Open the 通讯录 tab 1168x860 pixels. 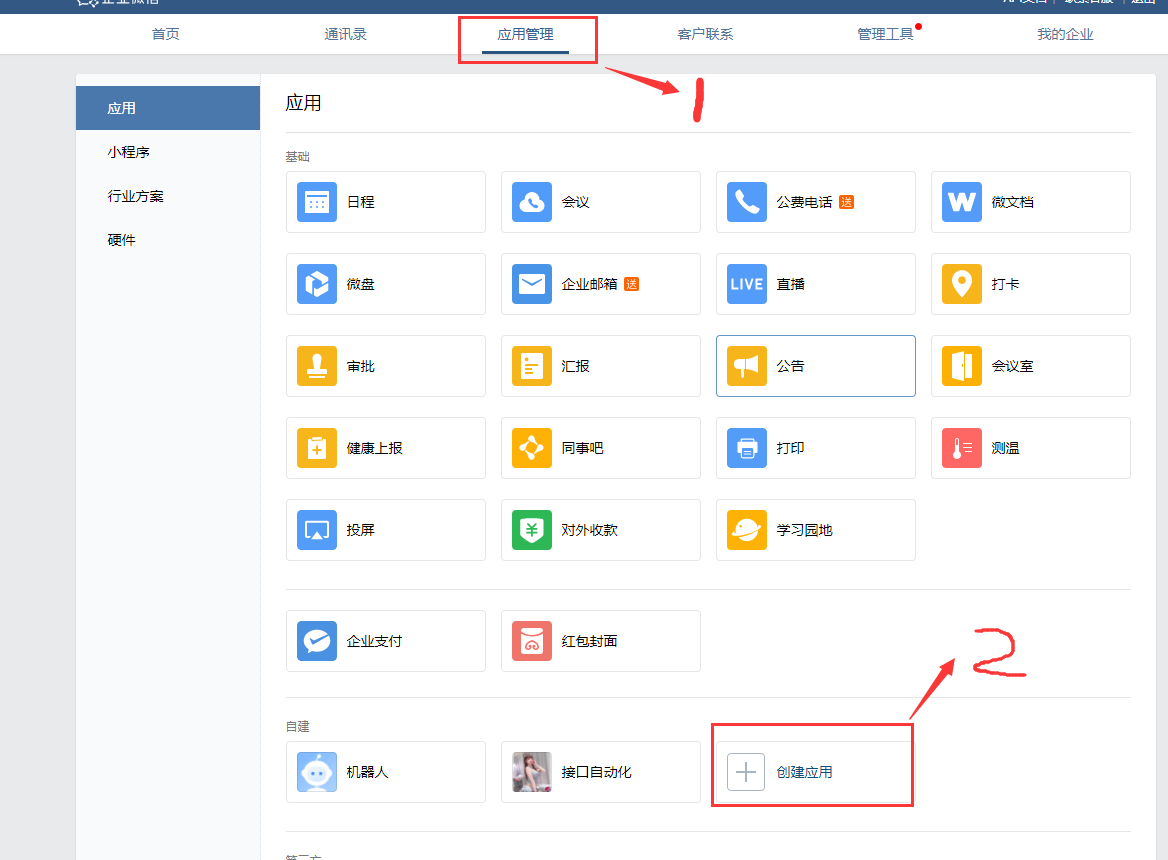point(346,34)
